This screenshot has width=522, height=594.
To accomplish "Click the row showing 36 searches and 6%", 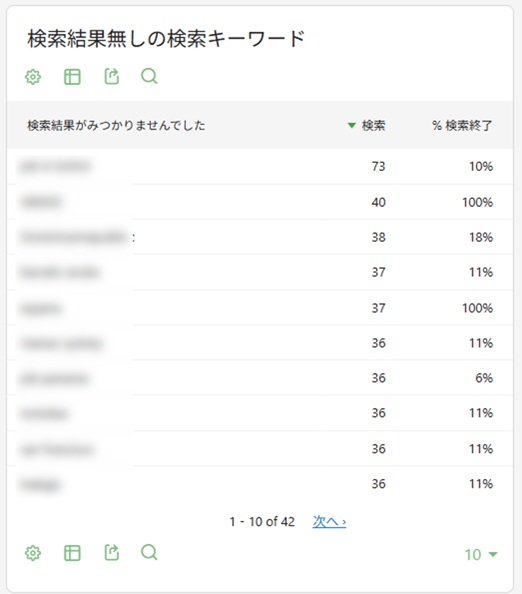I will click(x=260, y=378).
